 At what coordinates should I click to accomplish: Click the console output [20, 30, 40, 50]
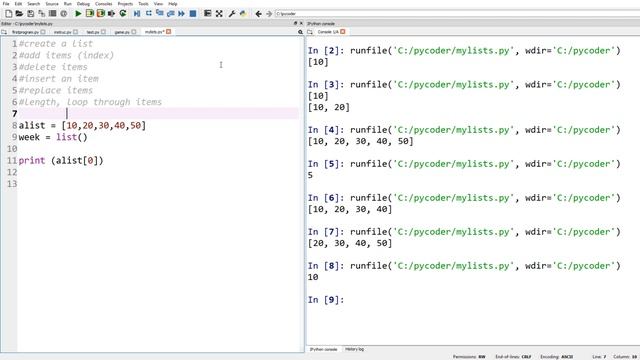click(x=350, y=243)
